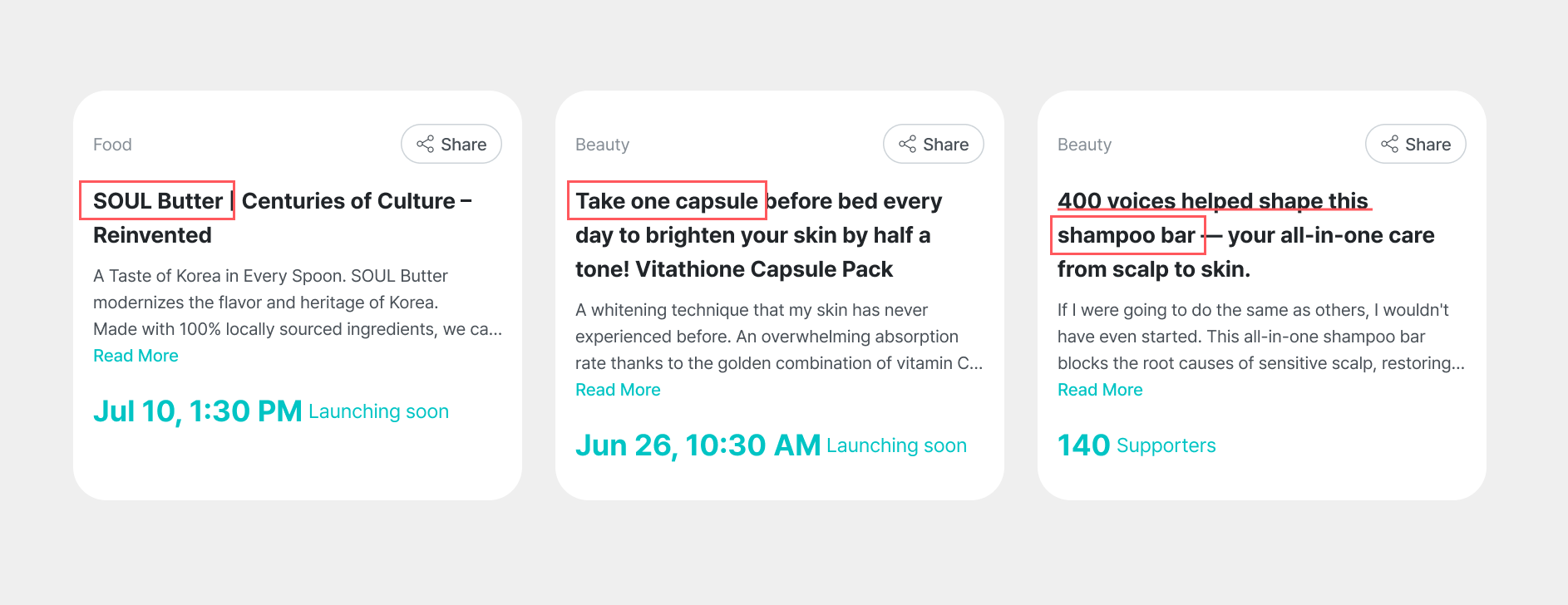Click Launching soon beside Jun 26 date
Image resolution: width=1568 pixels, height=605 pixels.
[x=896, y=446]
